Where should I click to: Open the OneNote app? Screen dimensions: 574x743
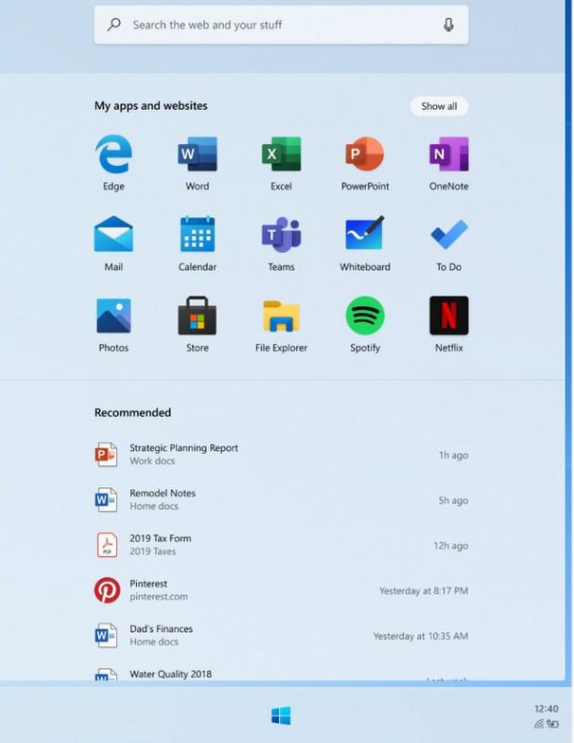pos(449,154)
